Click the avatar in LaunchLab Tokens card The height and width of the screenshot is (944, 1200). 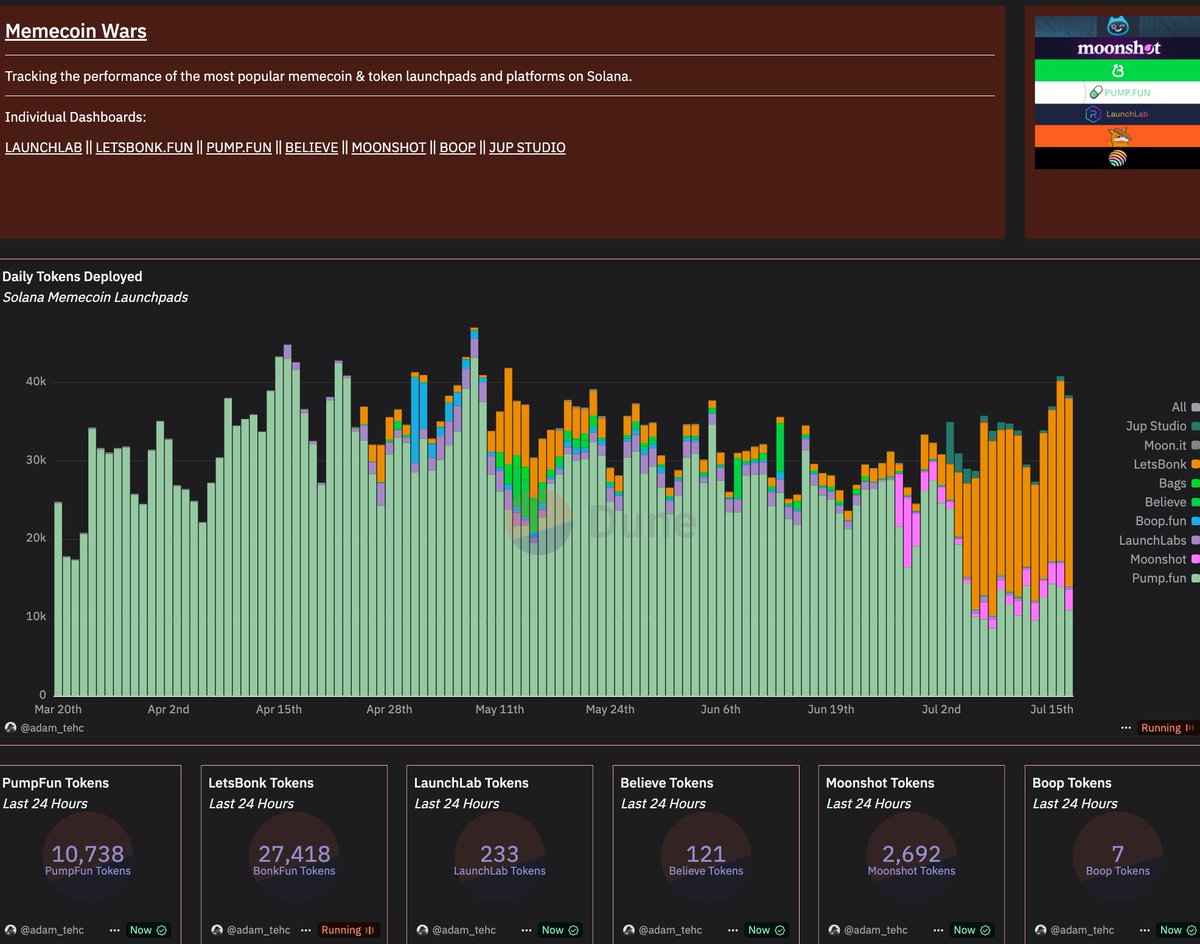423,930
